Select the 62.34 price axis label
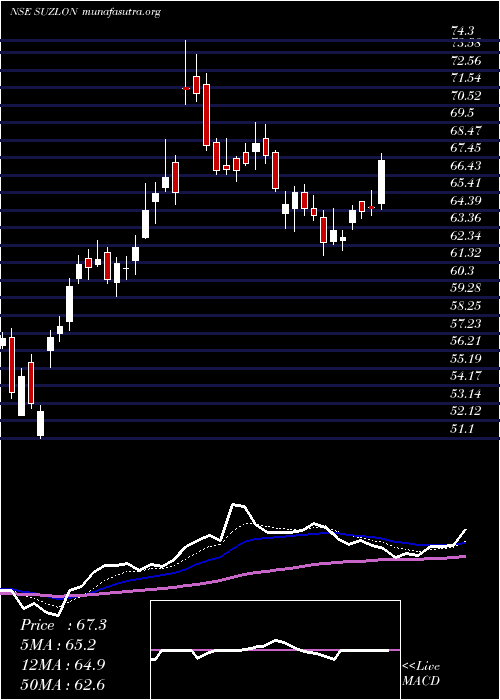Screen dimensions: 500x700 467,235
